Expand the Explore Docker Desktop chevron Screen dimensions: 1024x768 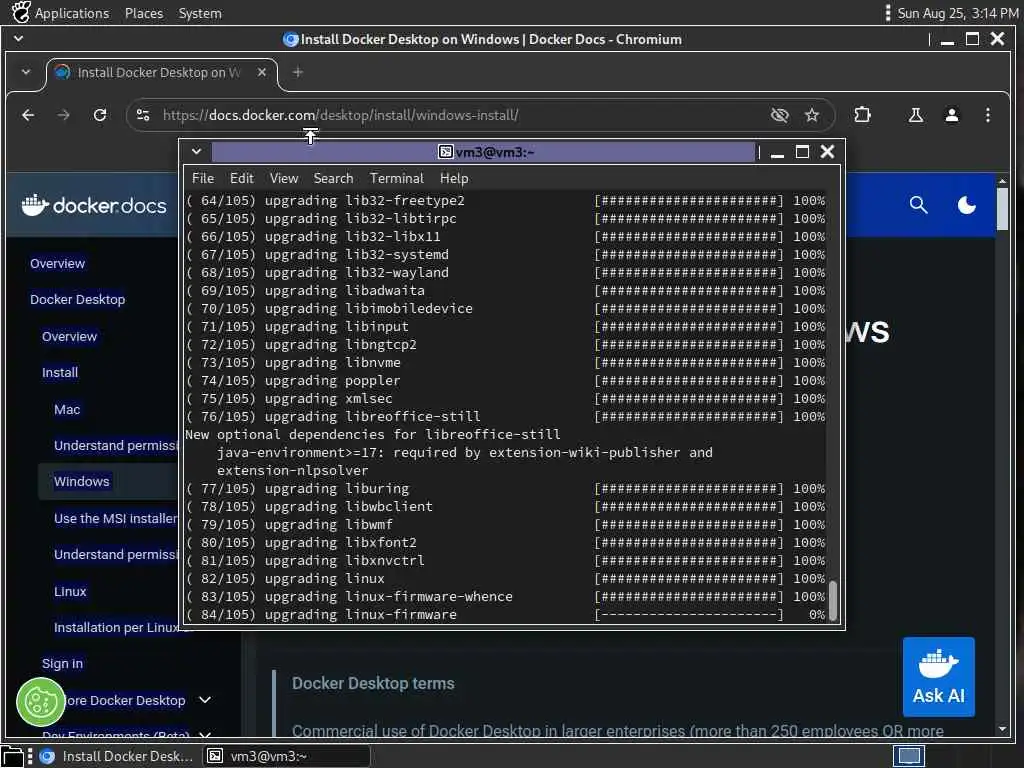point(205,700)
